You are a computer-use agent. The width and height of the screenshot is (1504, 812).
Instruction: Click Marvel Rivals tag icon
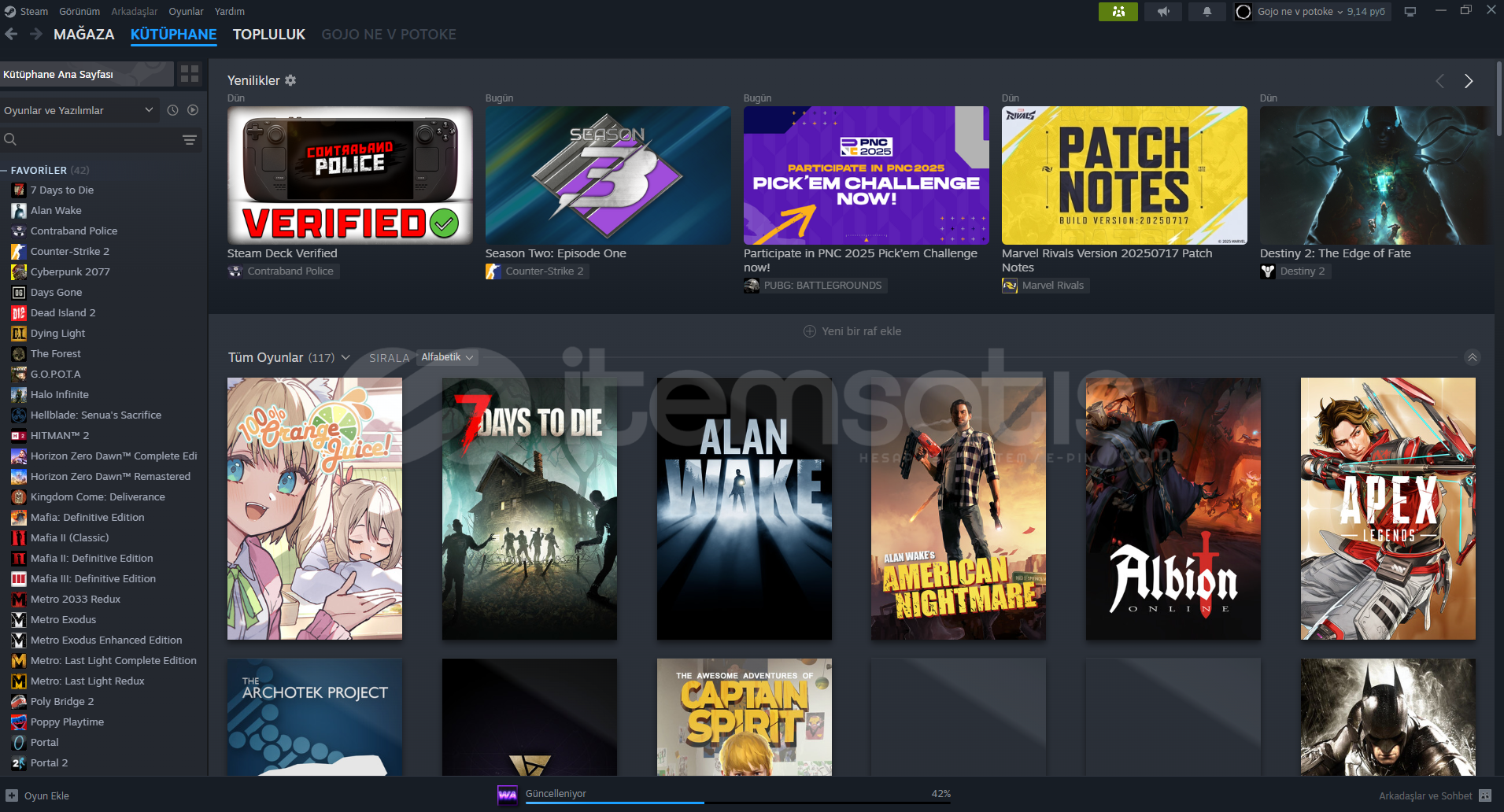point(1010,286)
